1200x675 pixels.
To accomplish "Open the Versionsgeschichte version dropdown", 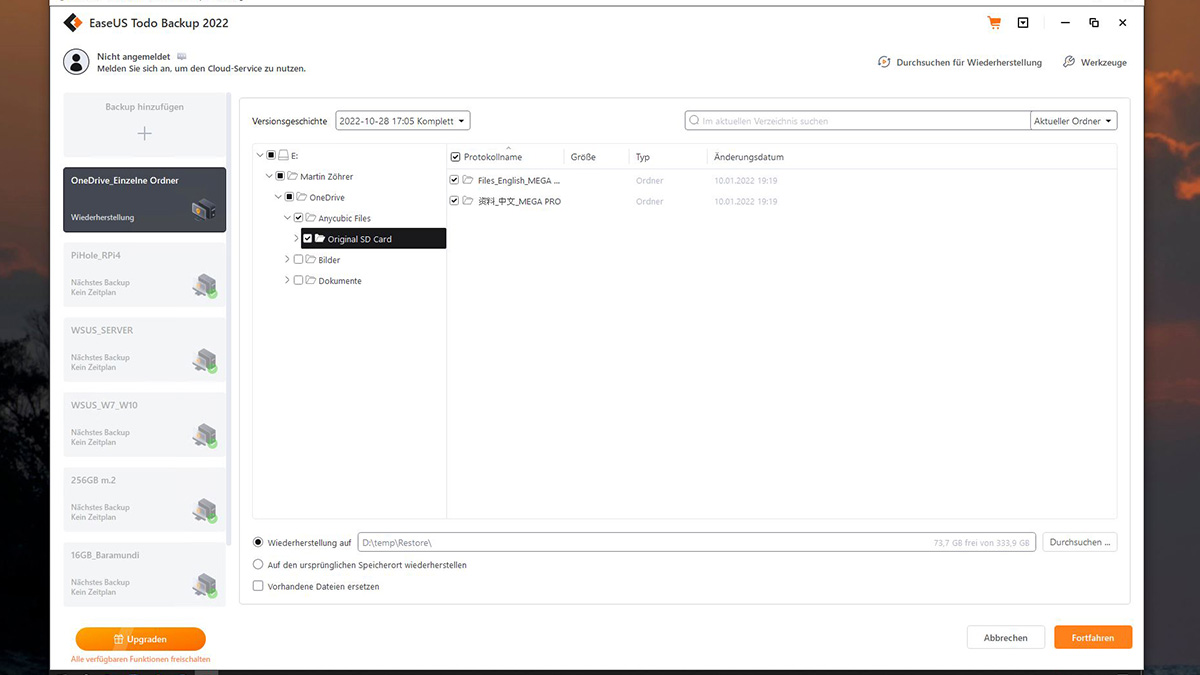I will 403,121.
